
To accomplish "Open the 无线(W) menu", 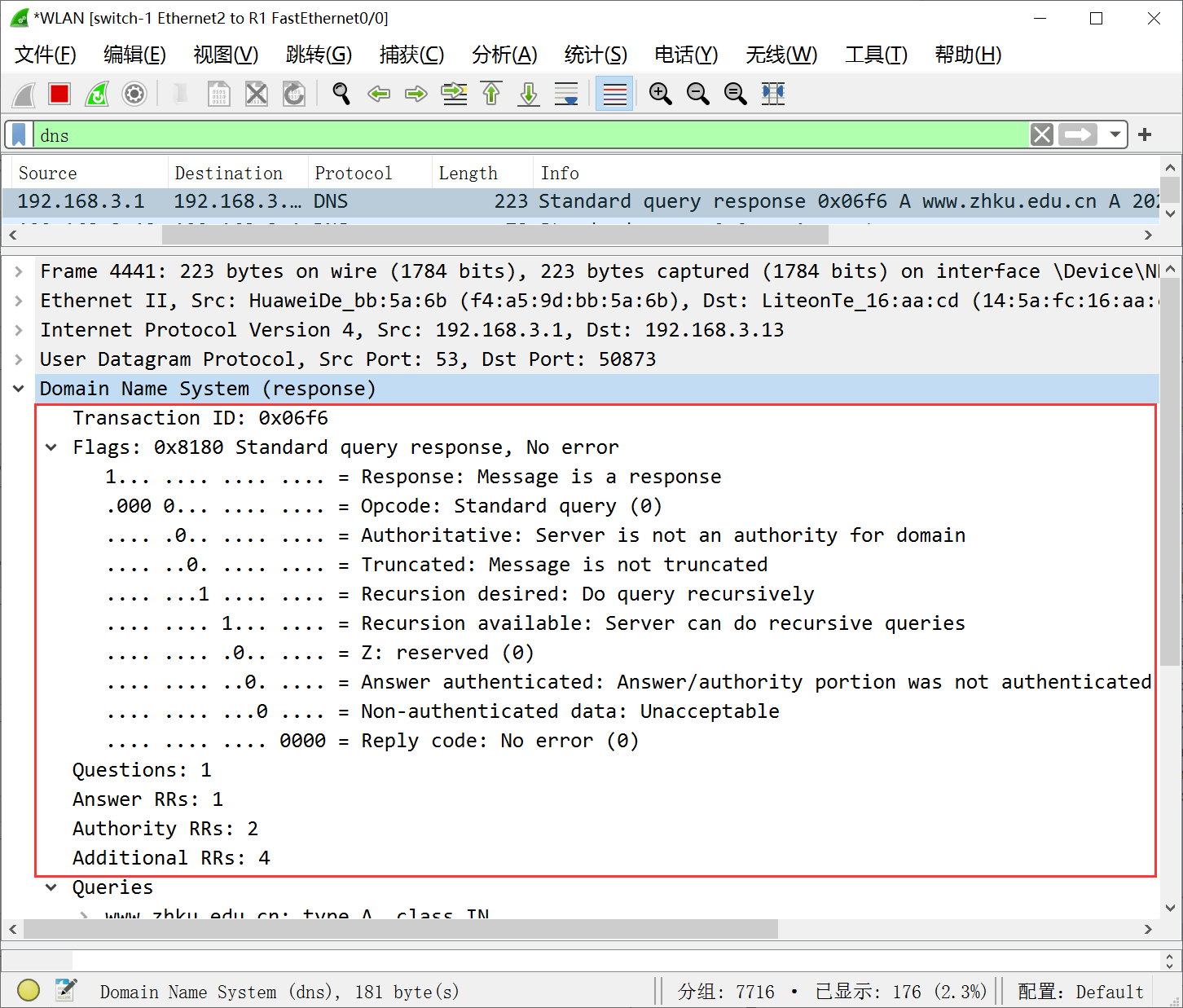I will click(x=781, y=55).
